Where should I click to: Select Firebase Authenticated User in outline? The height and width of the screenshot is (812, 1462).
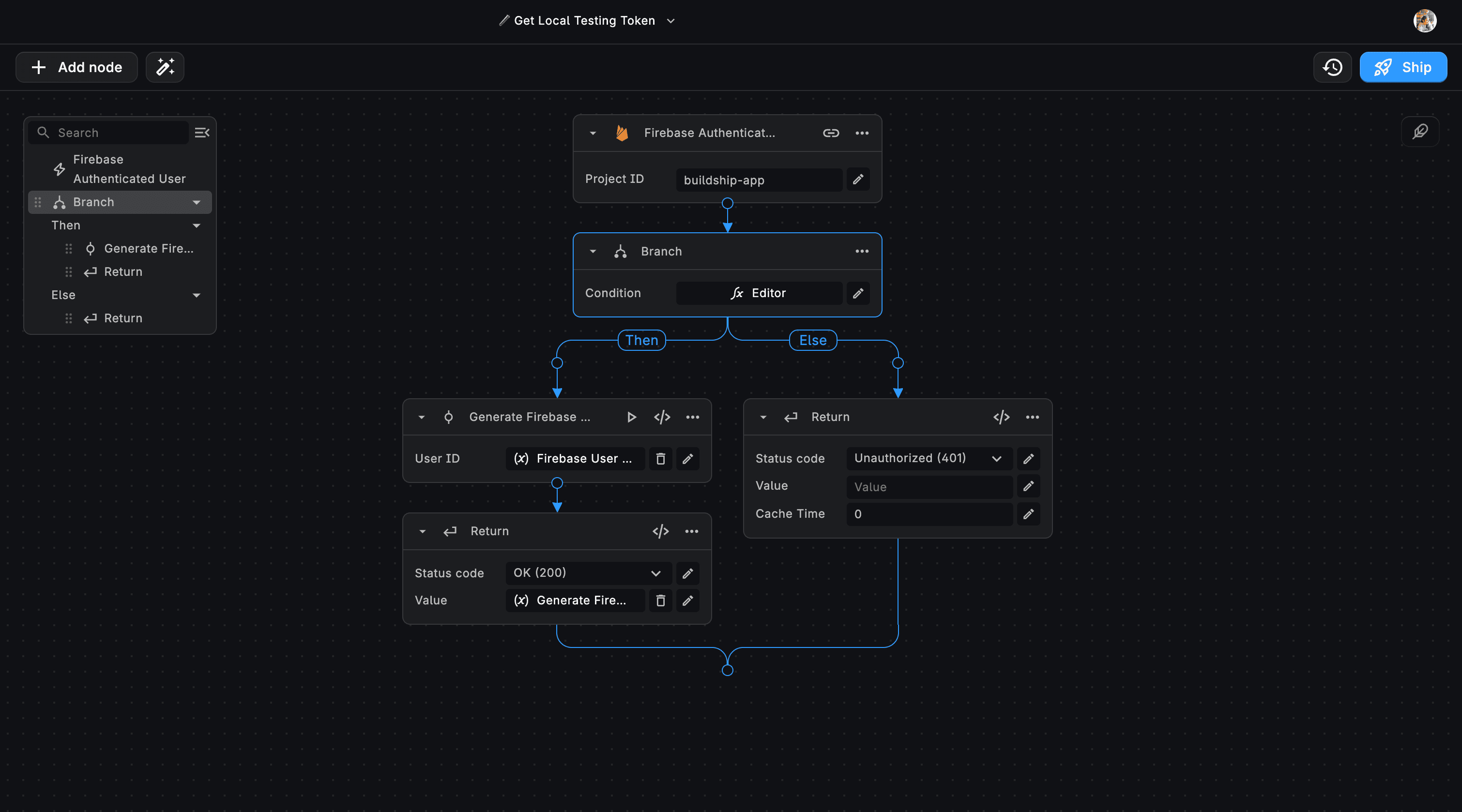(x=120, y=169)
